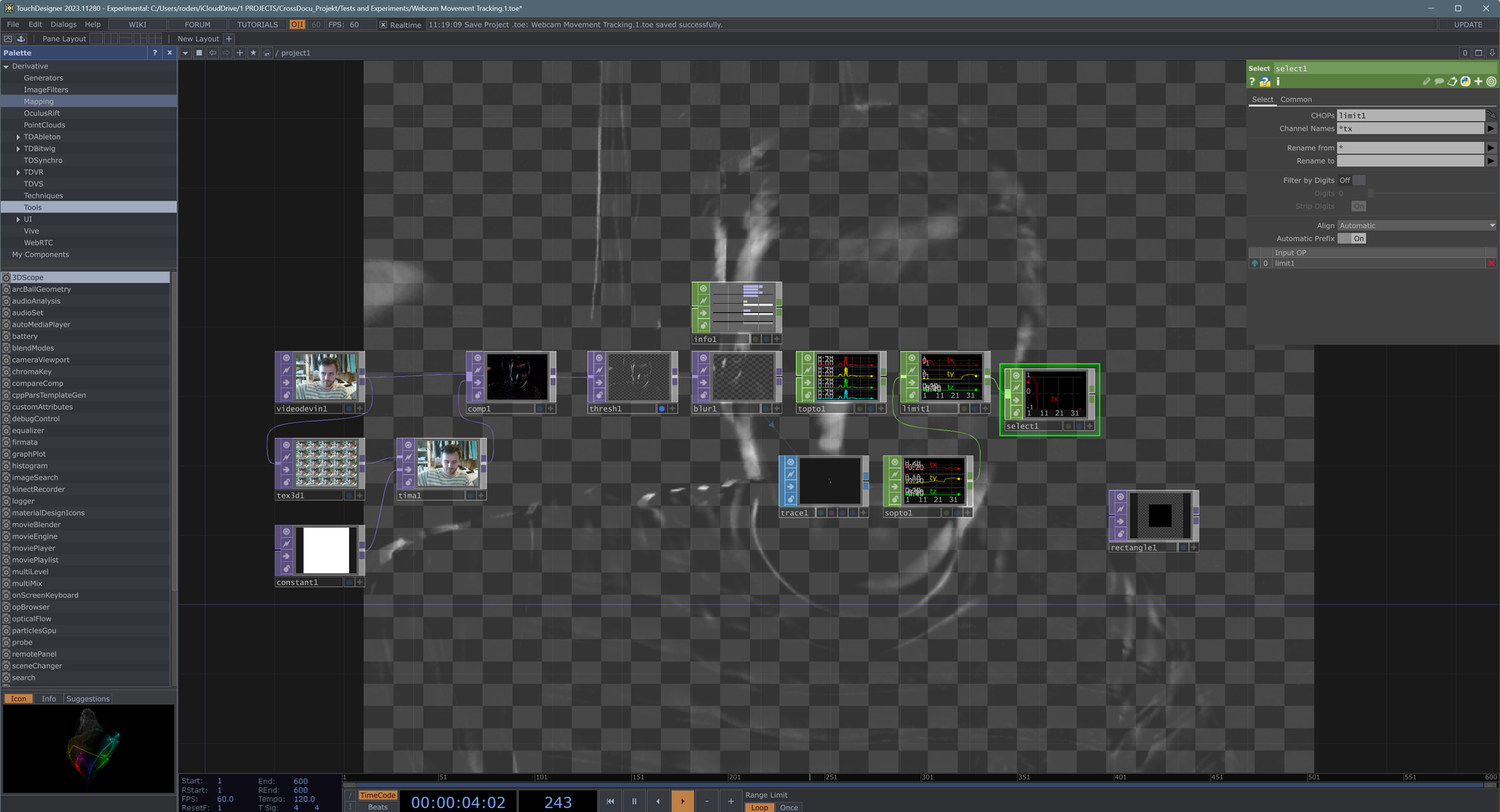This screenshot has width=1500, height=812.
Task: Open Python help icon for select1
Action: coord(1265,81)
